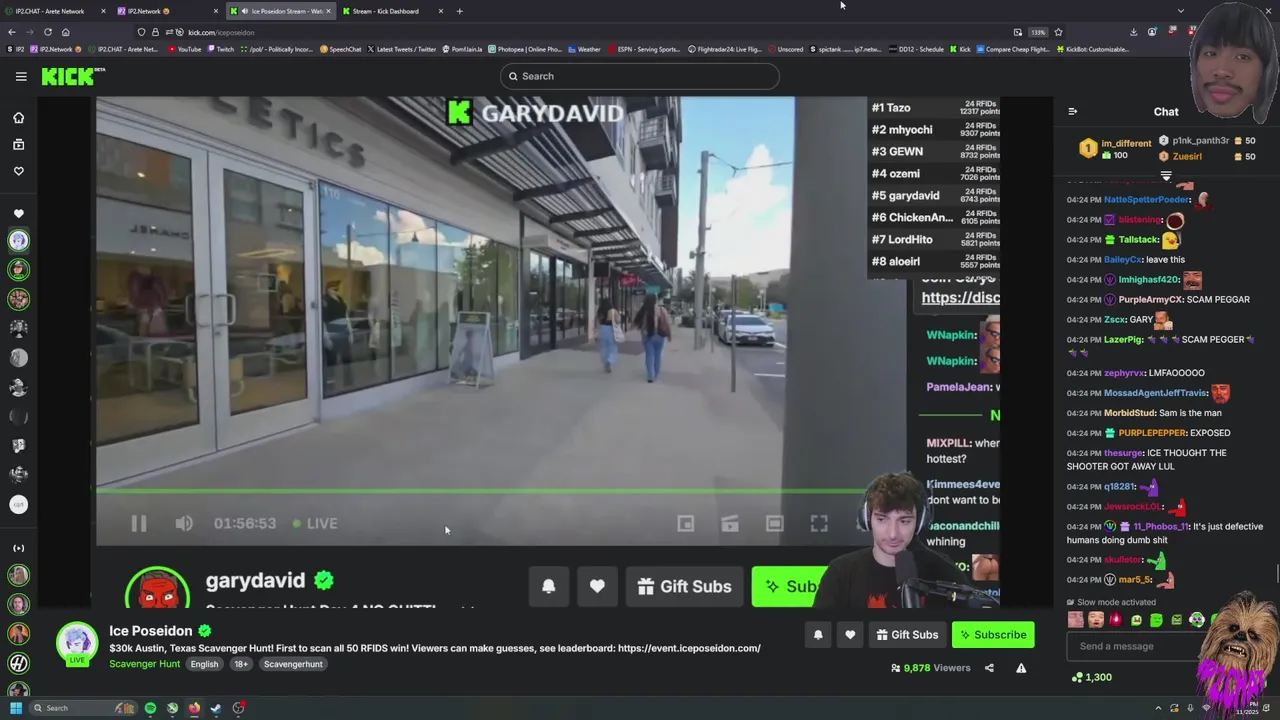
Task: Open the Kick hamburger menu
Action: coord(21,76)
